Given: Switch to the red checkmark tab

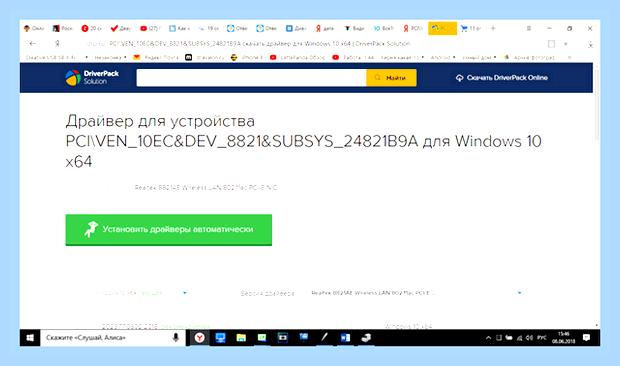Looking at the screenshot, I should point(121,28).
